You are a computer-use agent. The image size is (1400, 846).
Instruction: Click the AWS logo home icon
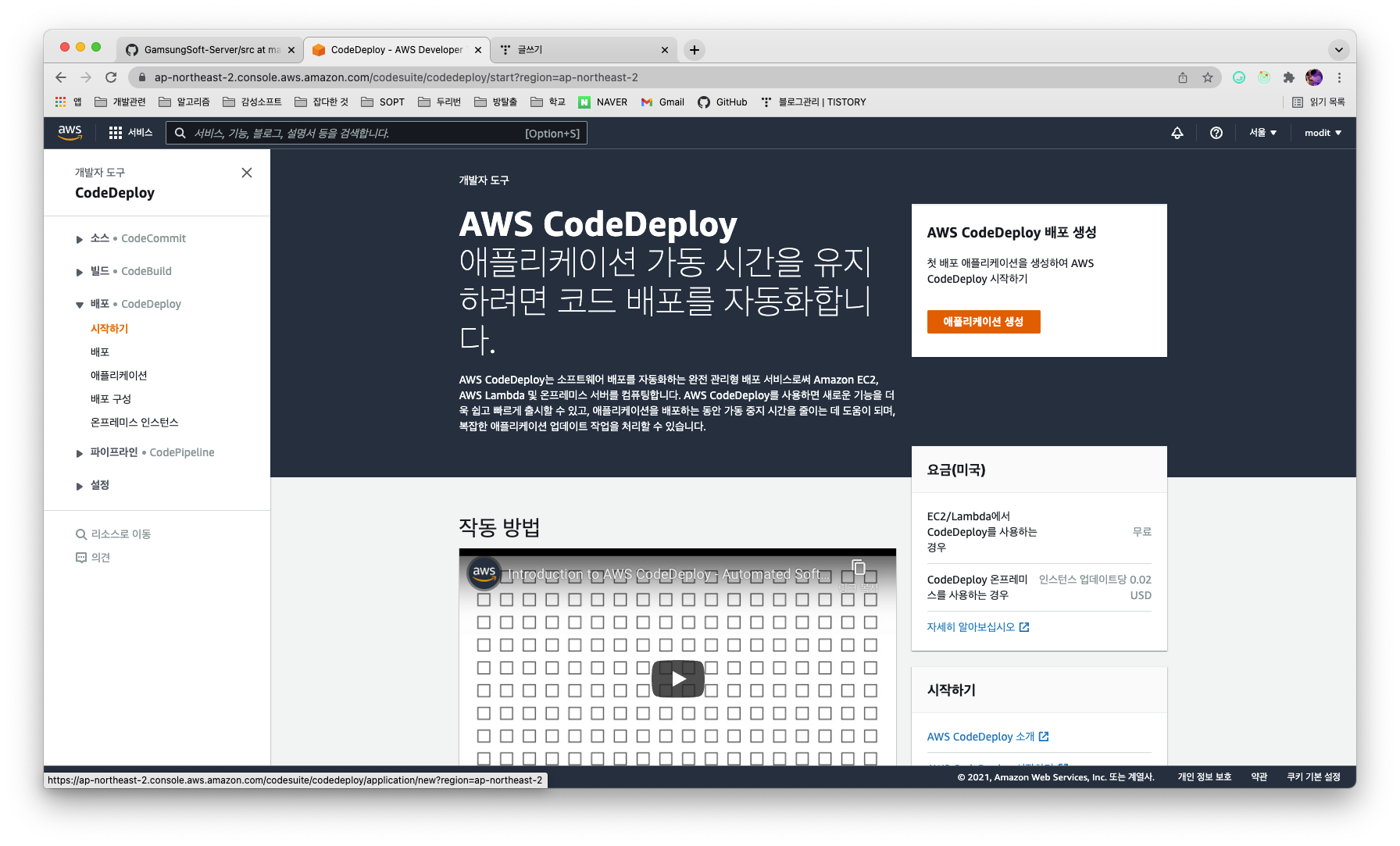tap(70, 133)
